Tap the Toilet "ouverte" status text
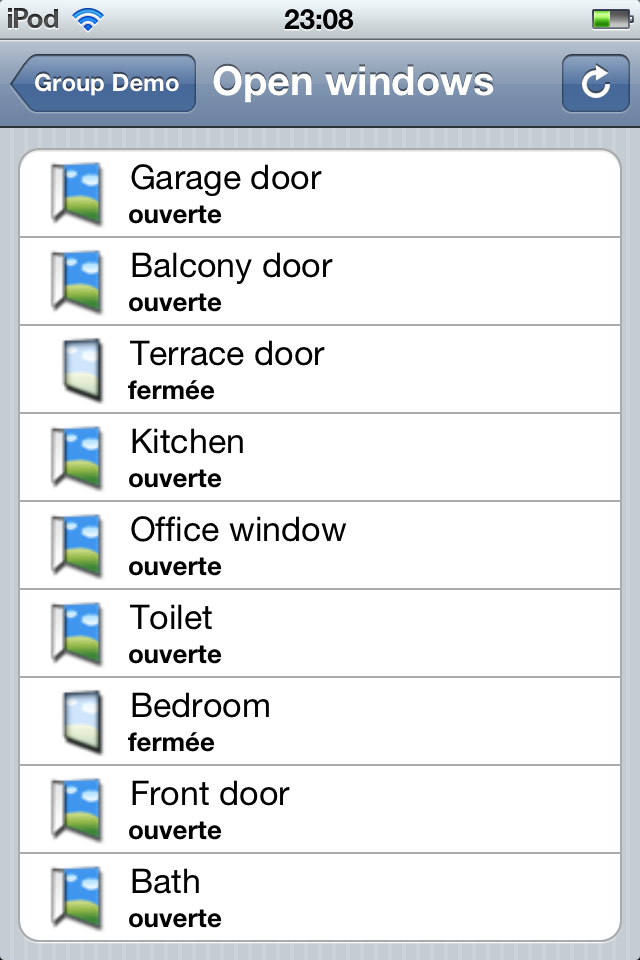This screenshot has width=640, height=960. (175, 655)
